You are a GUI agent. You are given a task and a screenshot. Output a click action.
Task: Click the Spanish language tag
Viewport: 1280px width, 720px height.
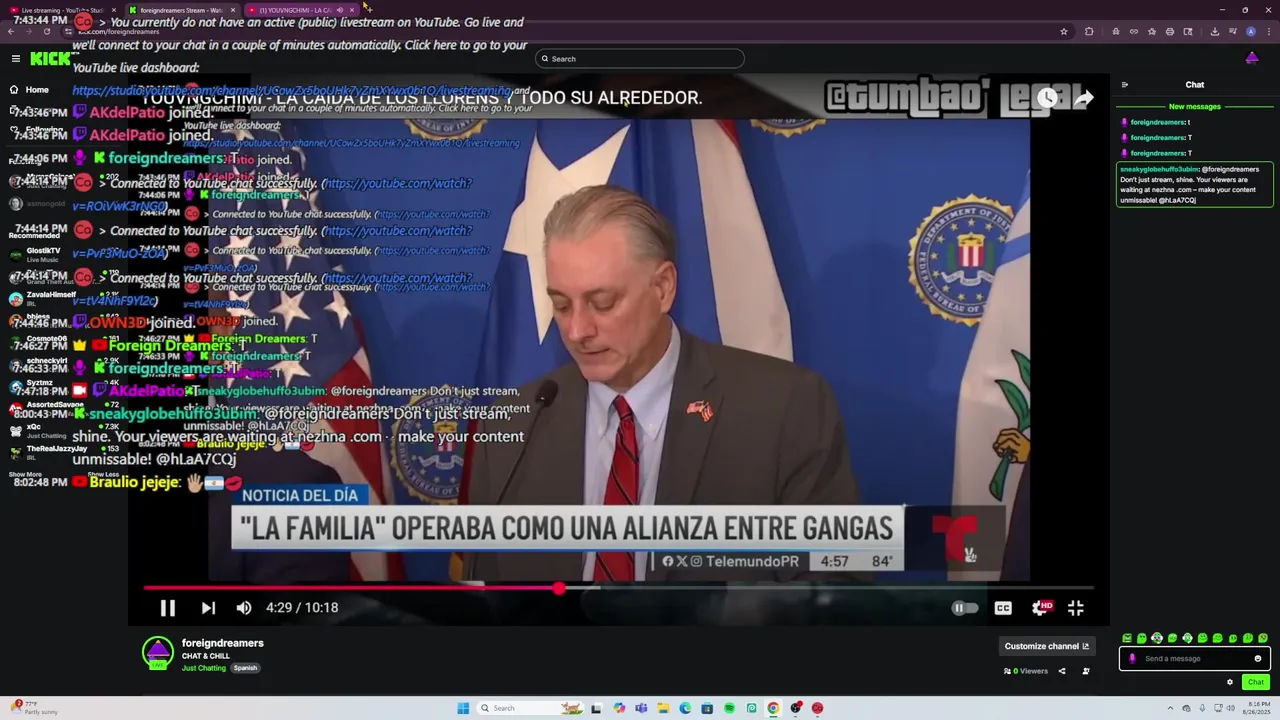click(x=245, y=668)
